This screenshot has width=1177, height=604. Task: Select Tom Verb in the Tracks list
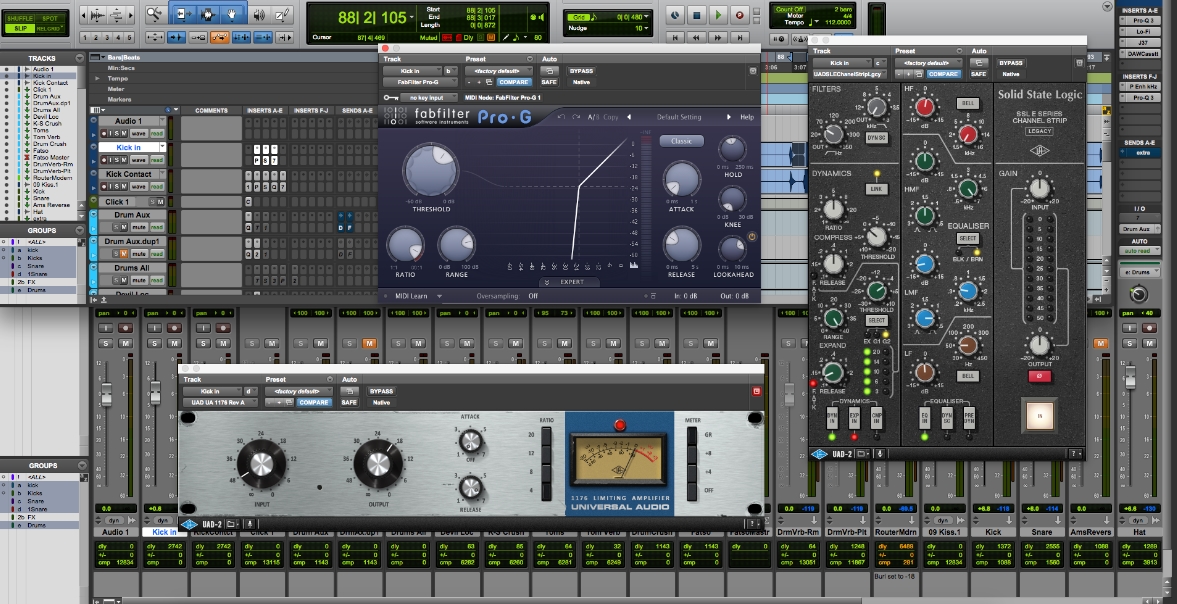(45, 137)
